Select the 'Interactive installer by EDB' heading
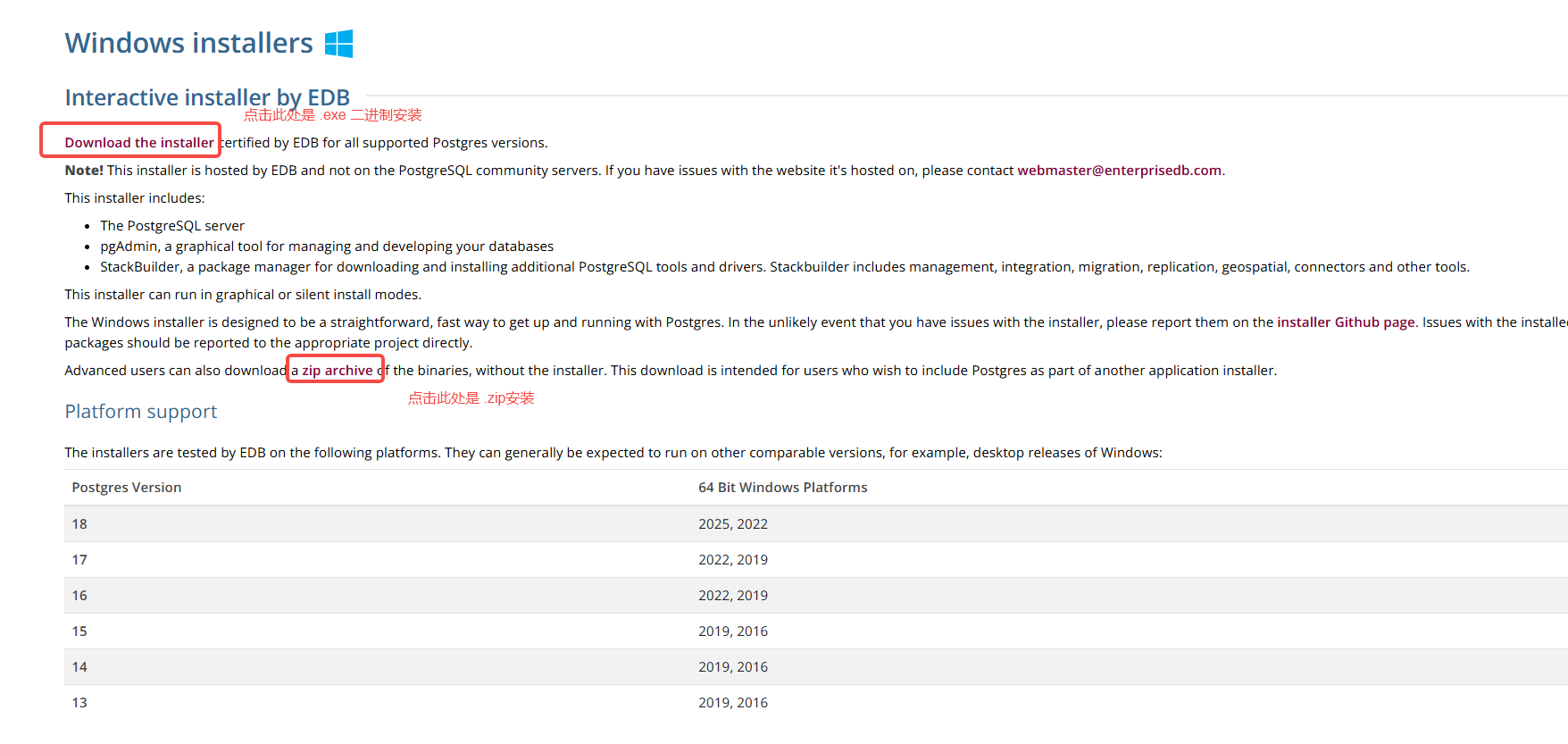Screen dimensions: 1568x744 pos(207,97)
